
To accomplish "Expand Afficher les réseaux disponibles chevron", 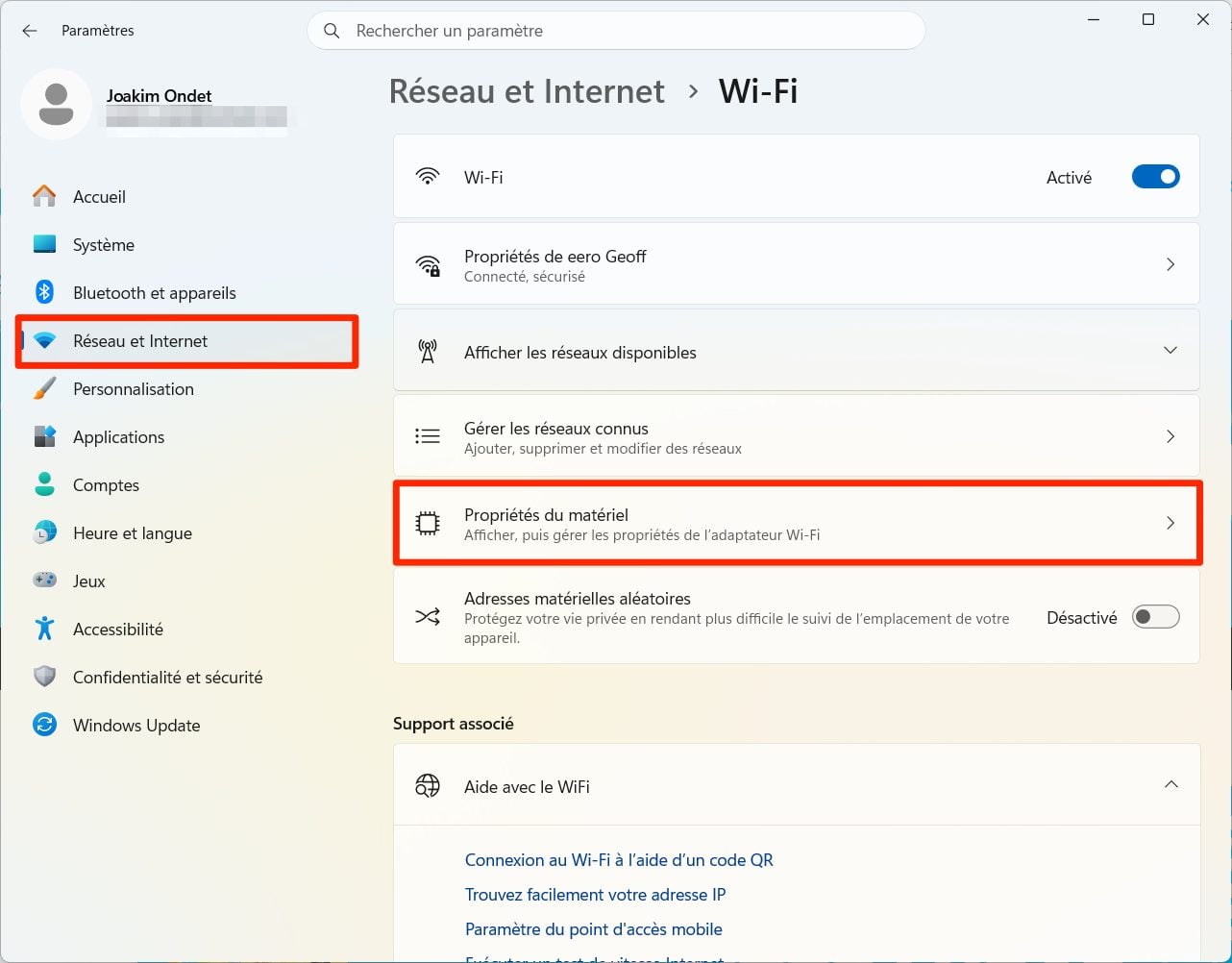I will 1170,351.
